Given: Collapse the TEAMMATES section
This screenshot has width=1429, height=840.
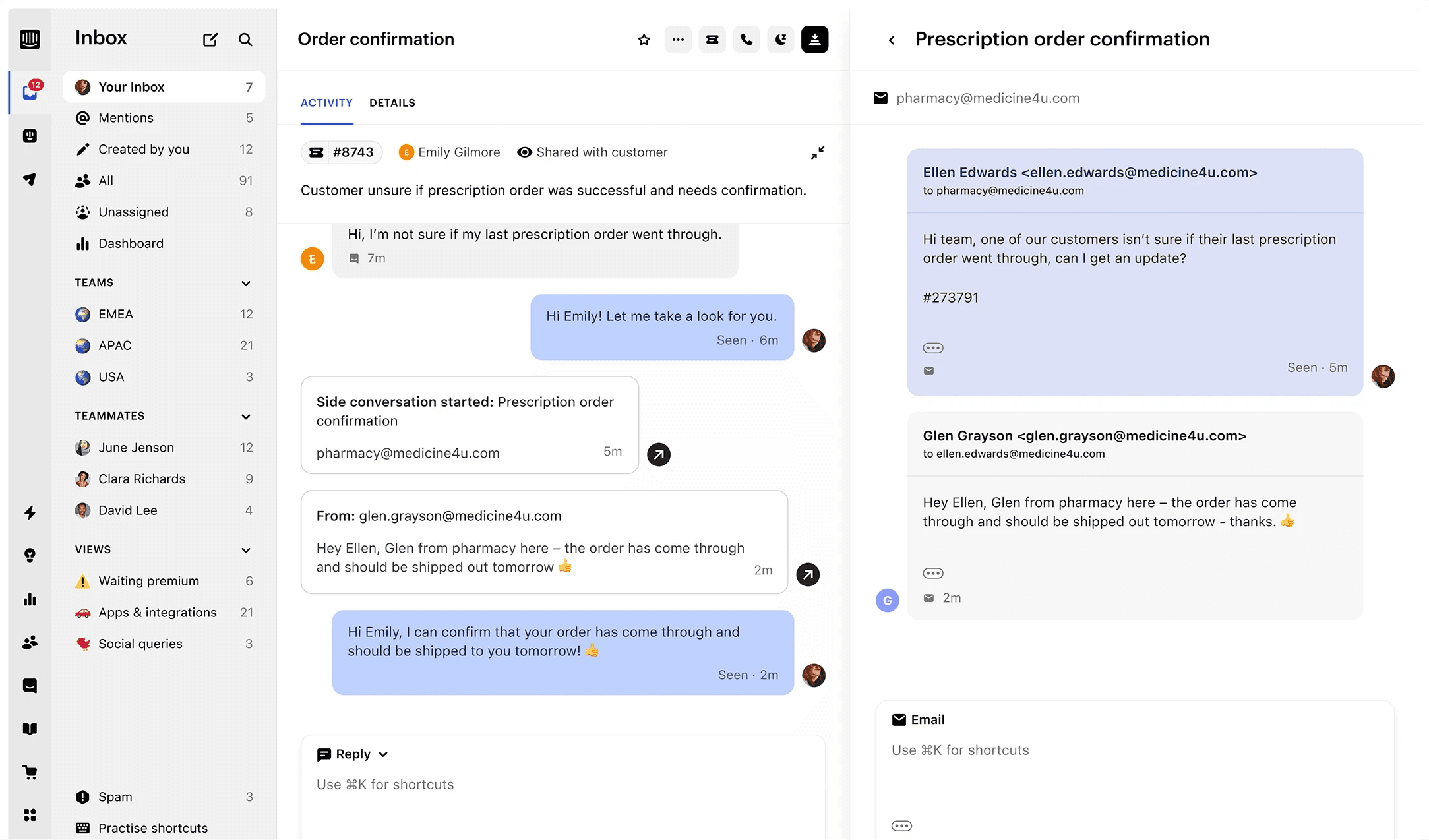Looking at the screenshot, I should 246,416.
